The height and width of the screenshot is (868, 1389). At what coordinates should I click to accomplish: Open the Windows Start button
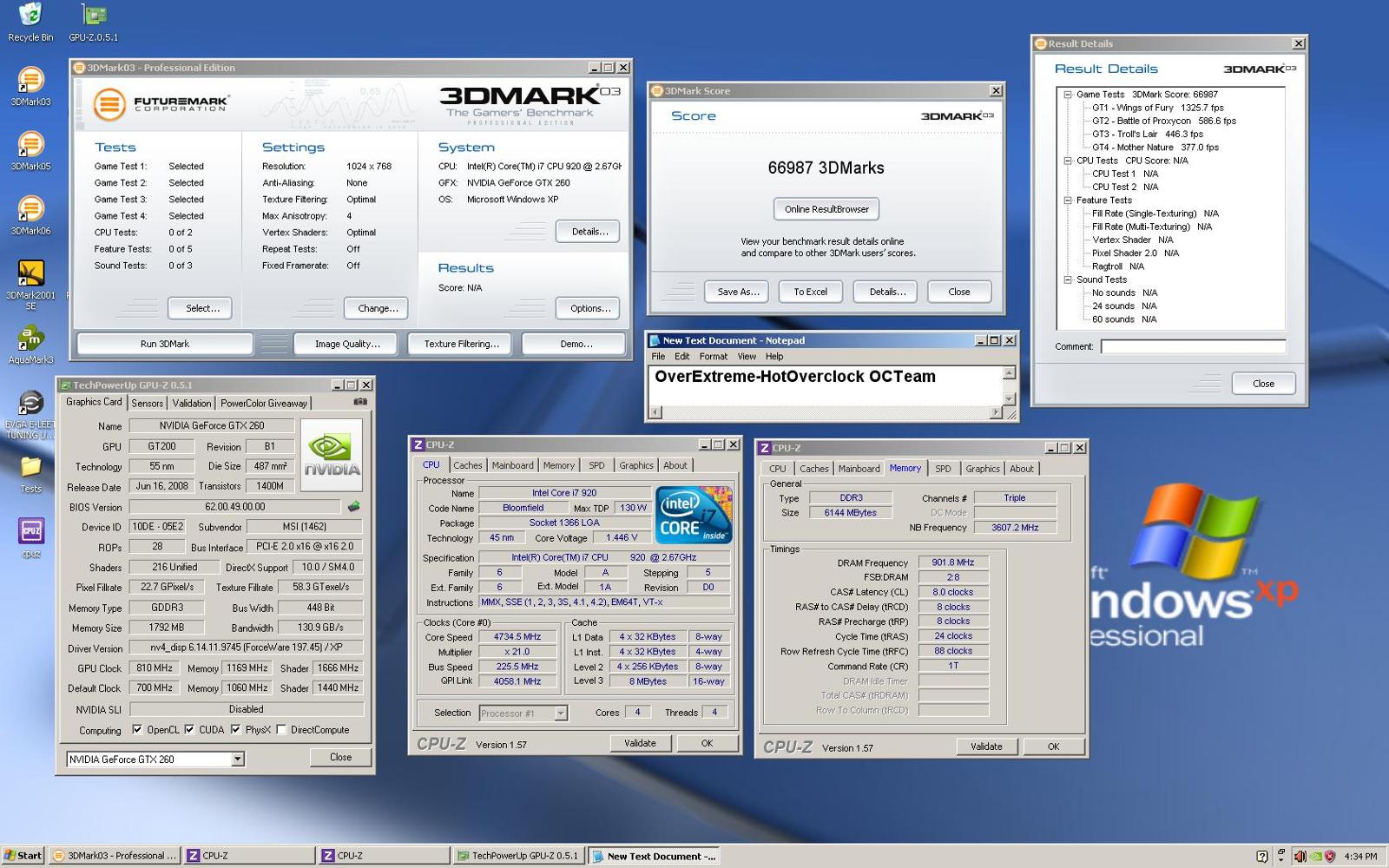pos(23,855)
